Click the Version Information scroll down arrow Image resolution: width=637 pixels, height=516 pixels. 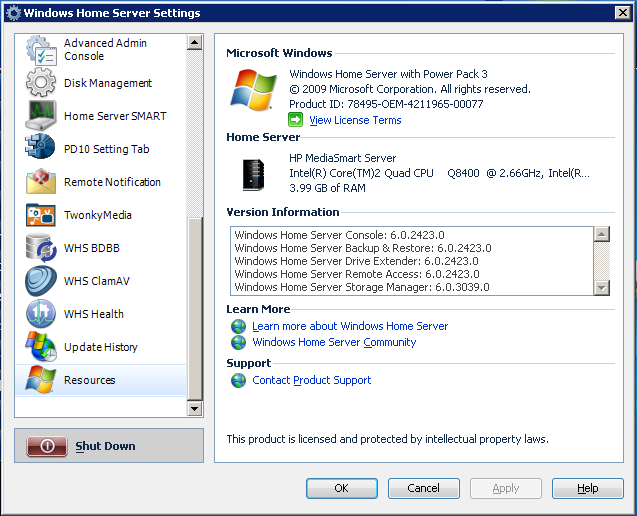[602, 288]
